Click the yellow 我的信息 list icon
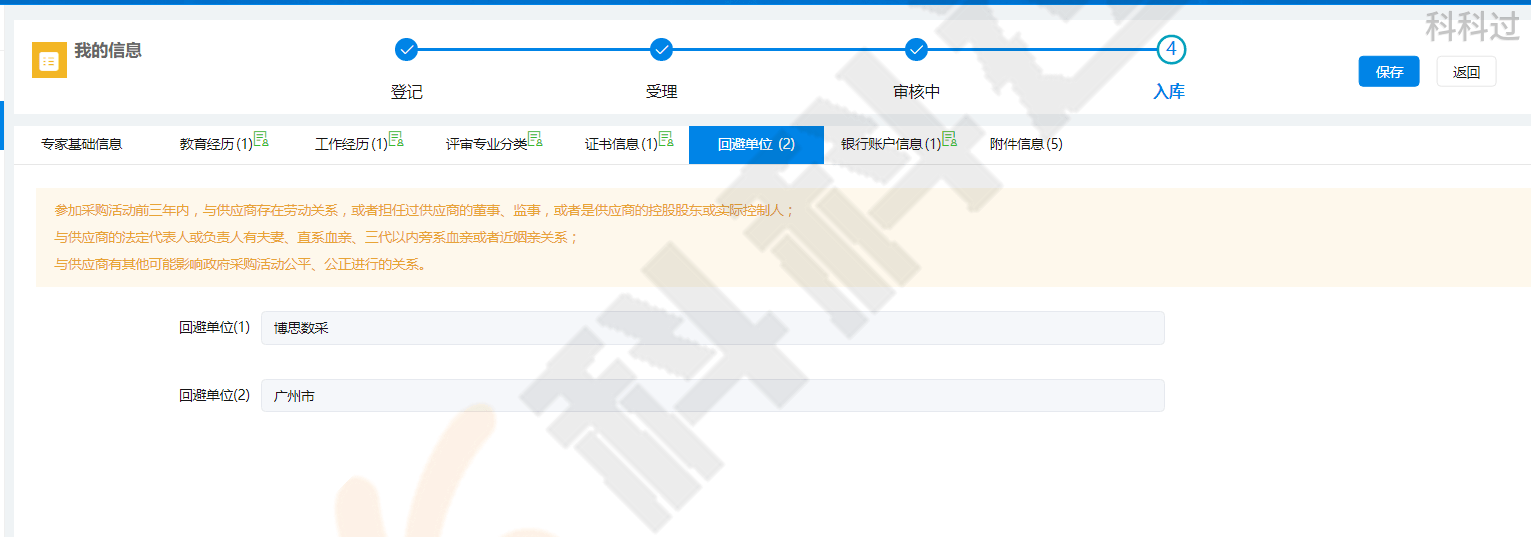 click(x=49, y=60)
